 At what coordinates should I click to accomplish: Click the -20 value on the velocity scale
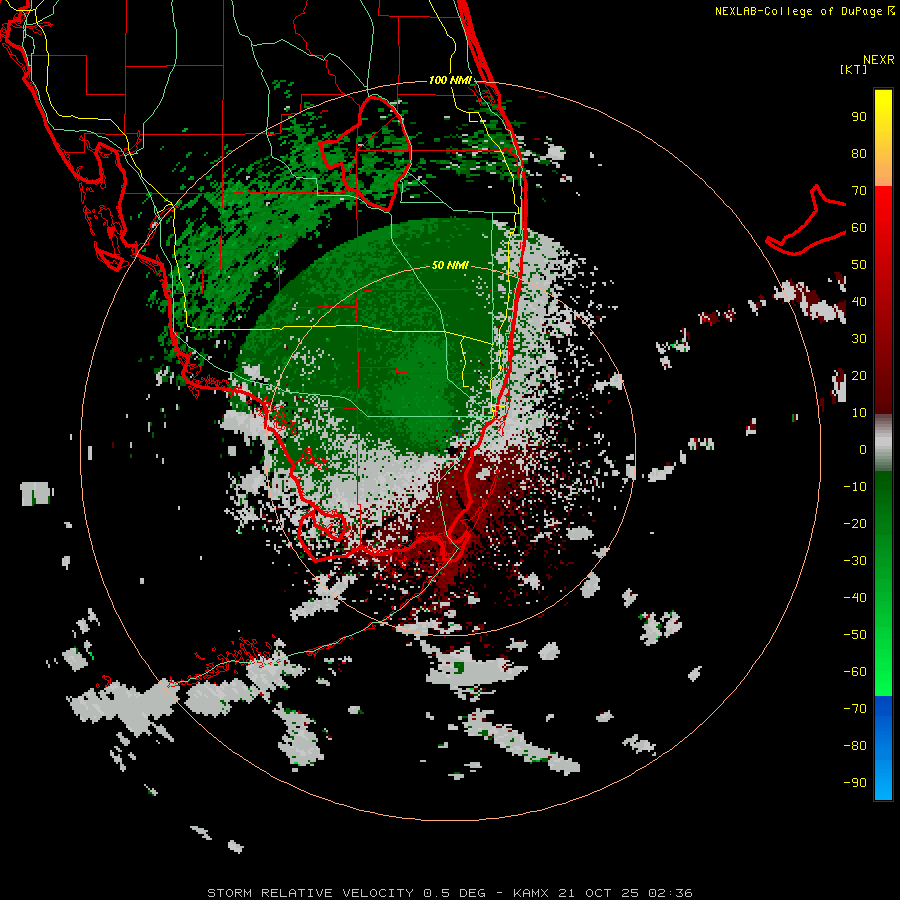click(855, 523)
